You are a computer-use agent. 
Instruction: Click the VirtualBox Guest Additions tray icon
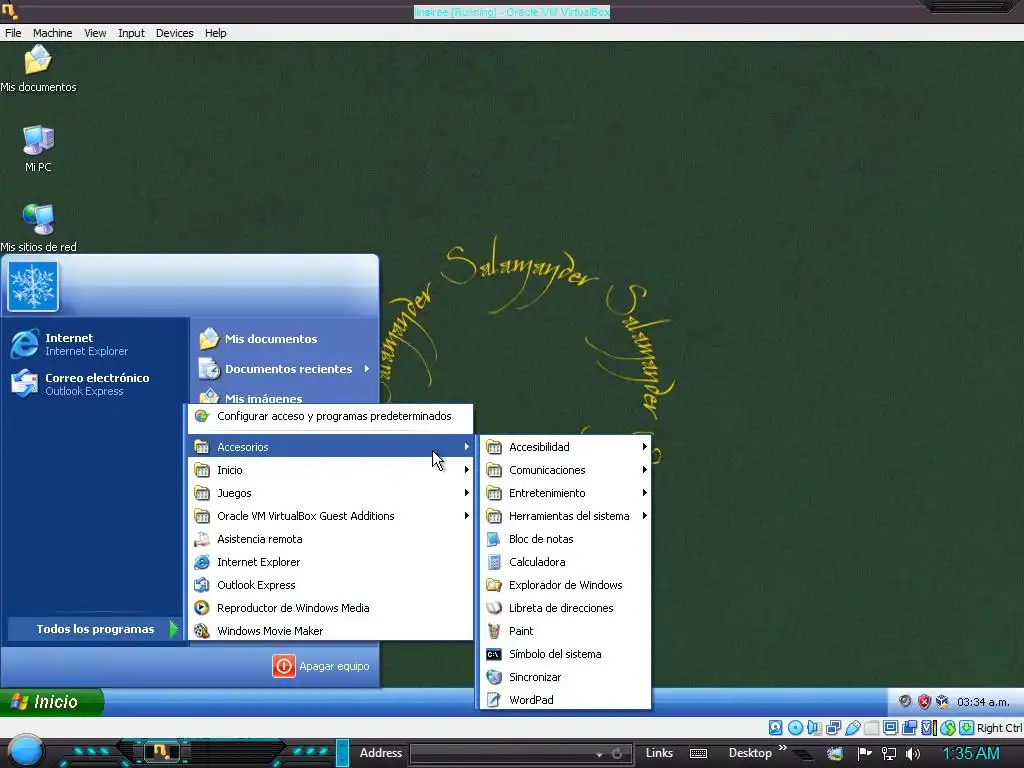coord(942,701)
